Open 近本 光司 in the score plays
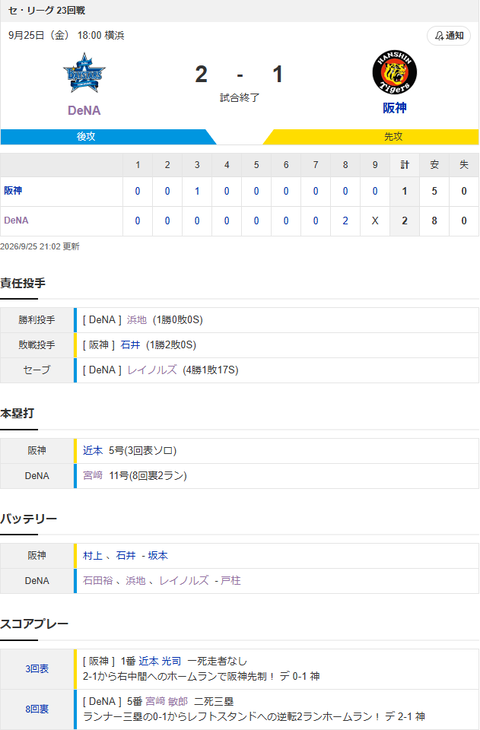 pos(160,661)
